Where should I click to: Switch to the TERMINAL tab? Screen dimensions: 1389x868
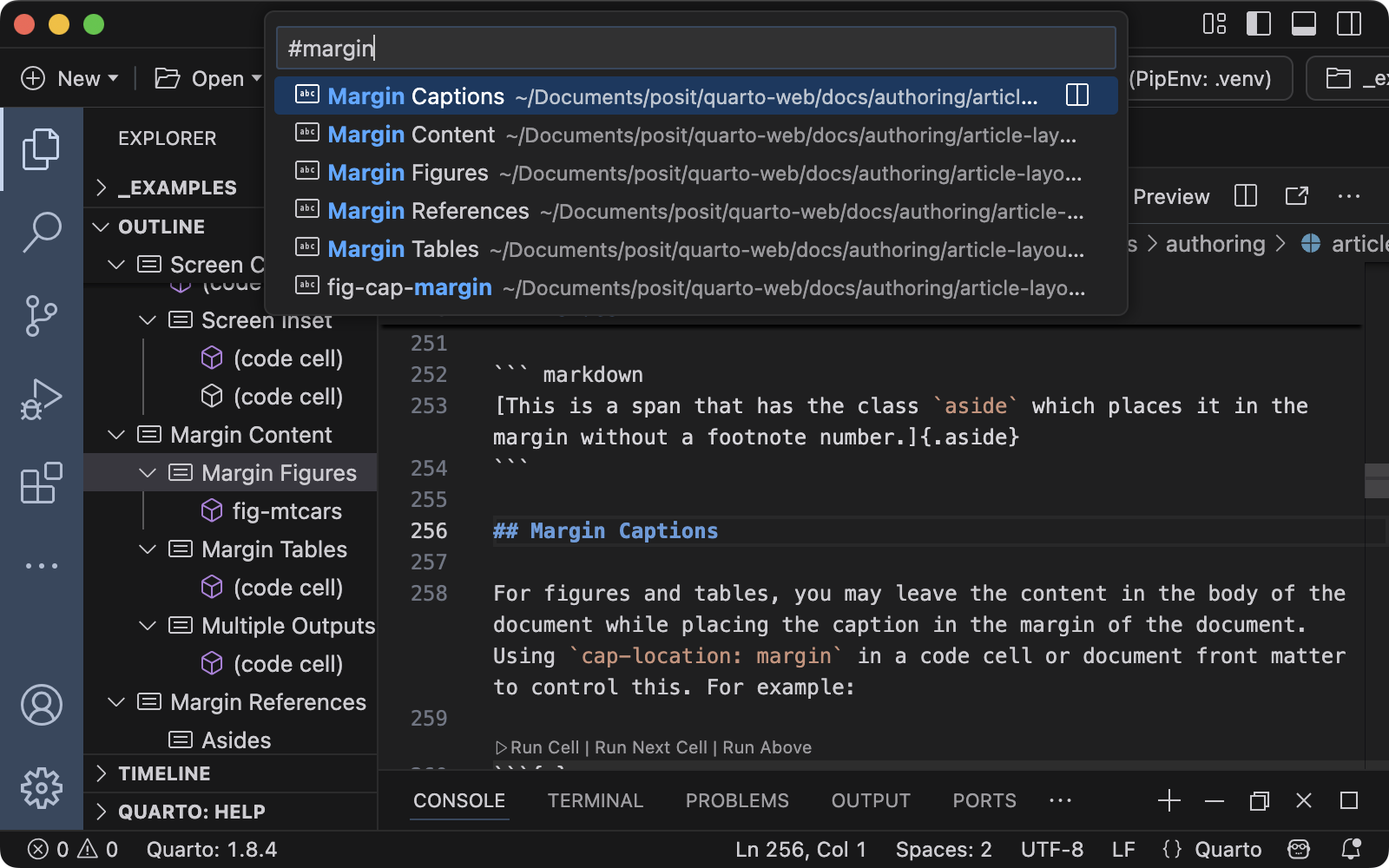click(596, 800)
